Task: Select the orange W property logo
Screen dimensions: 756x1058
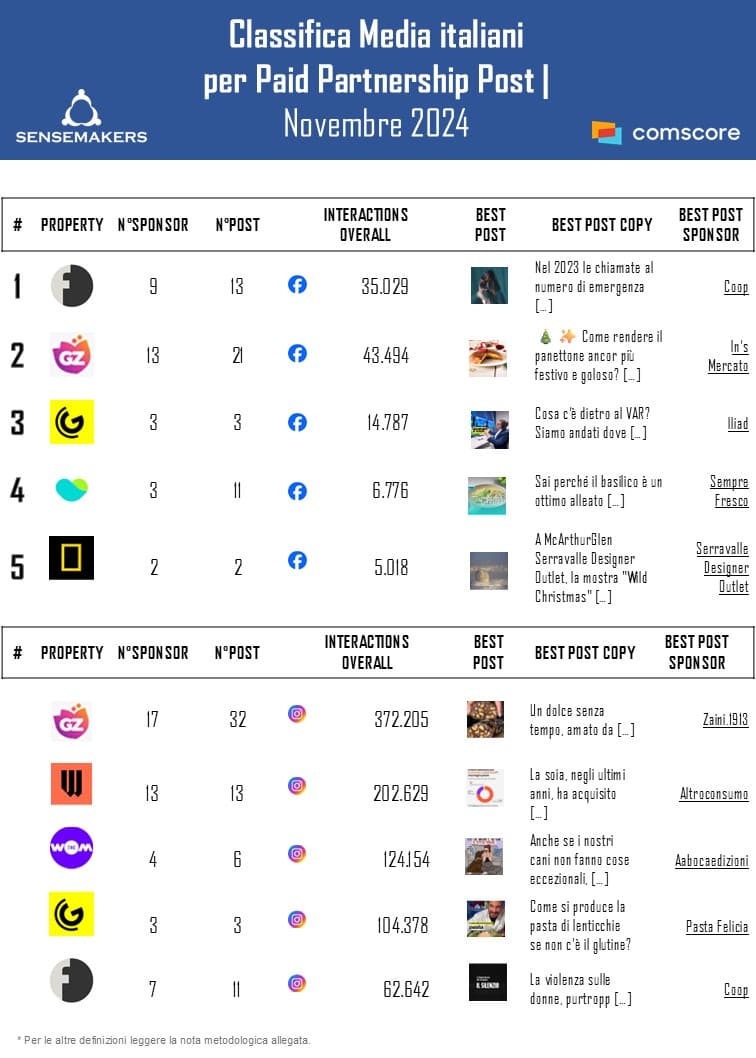Action: click(72, 784)
